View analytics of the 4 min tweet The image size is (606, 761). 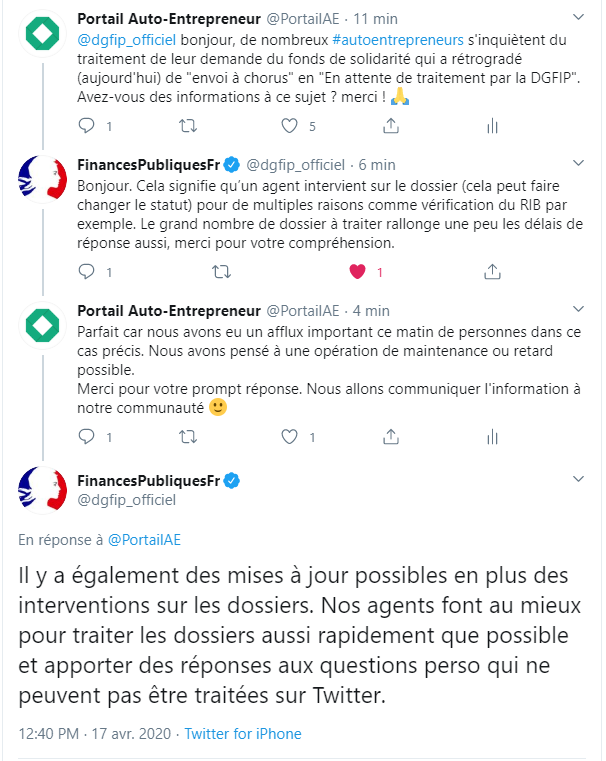tap(492, 437)
